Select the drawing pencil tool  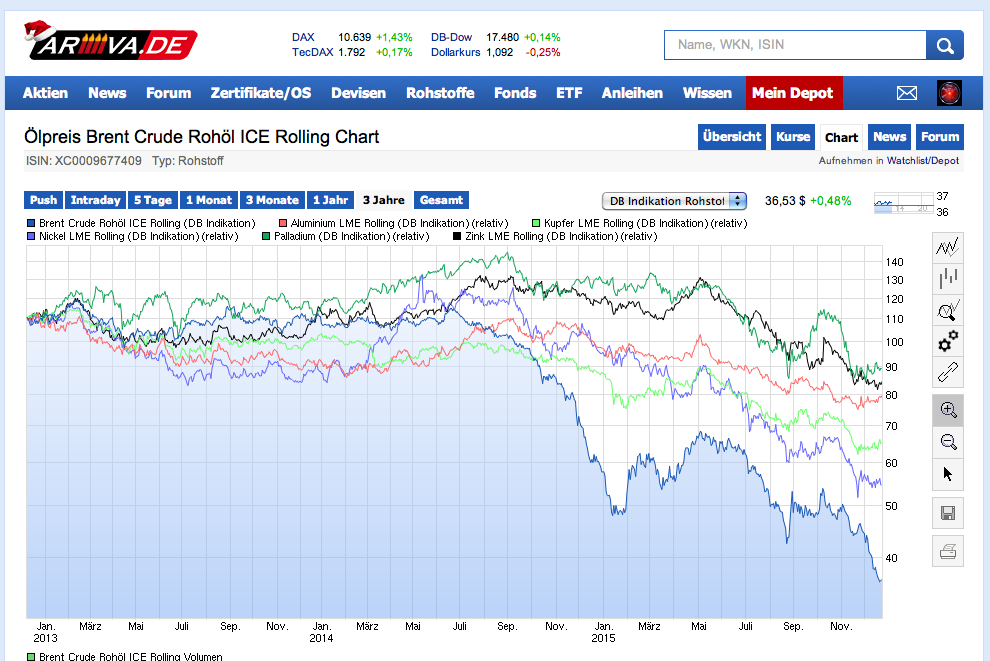(x=947, y=372)
